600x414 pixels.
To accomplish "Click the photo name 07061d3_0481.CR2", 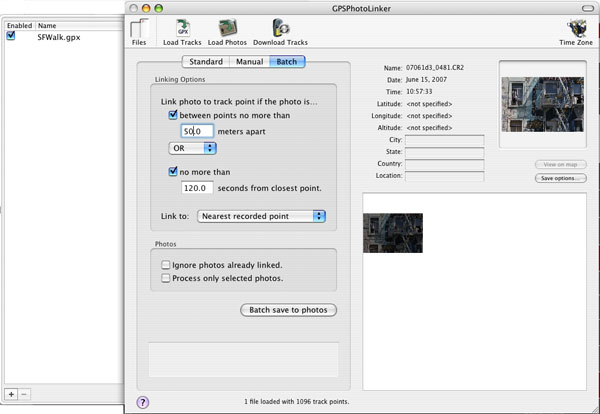I will point(435,68).
